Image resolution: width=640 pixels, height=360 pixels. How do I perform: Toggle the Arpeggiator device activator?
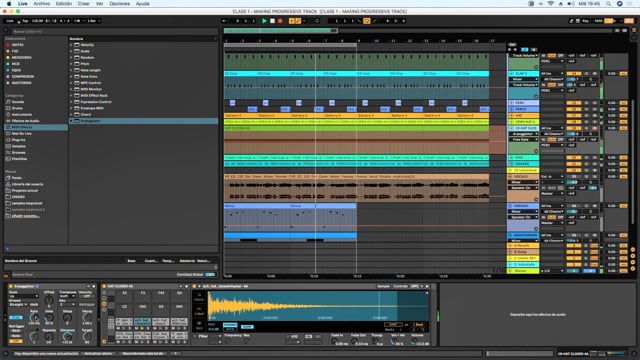point(11,286)
